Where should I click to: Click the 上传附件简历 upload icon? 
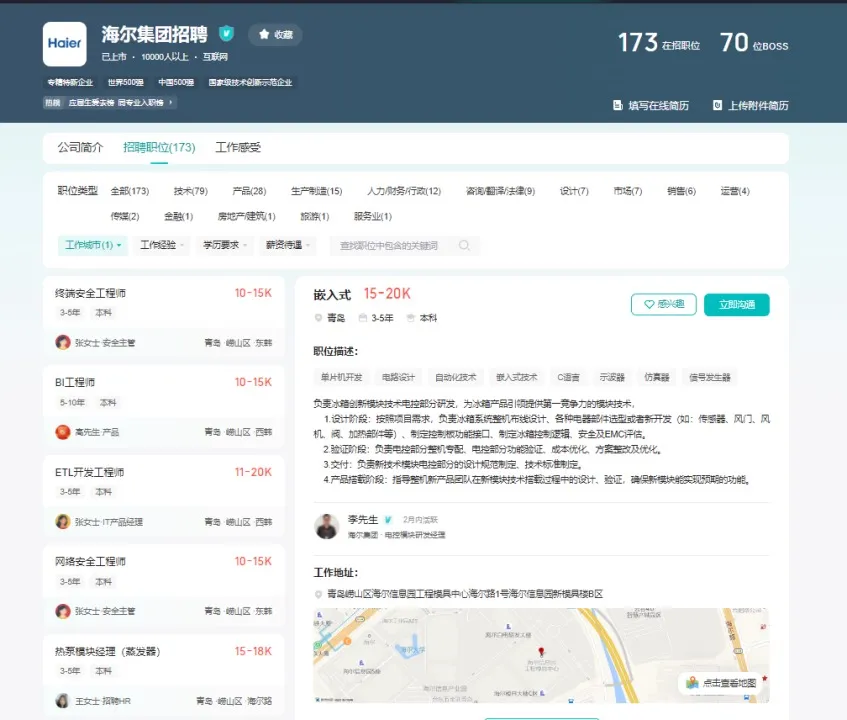tap(717, 105)
